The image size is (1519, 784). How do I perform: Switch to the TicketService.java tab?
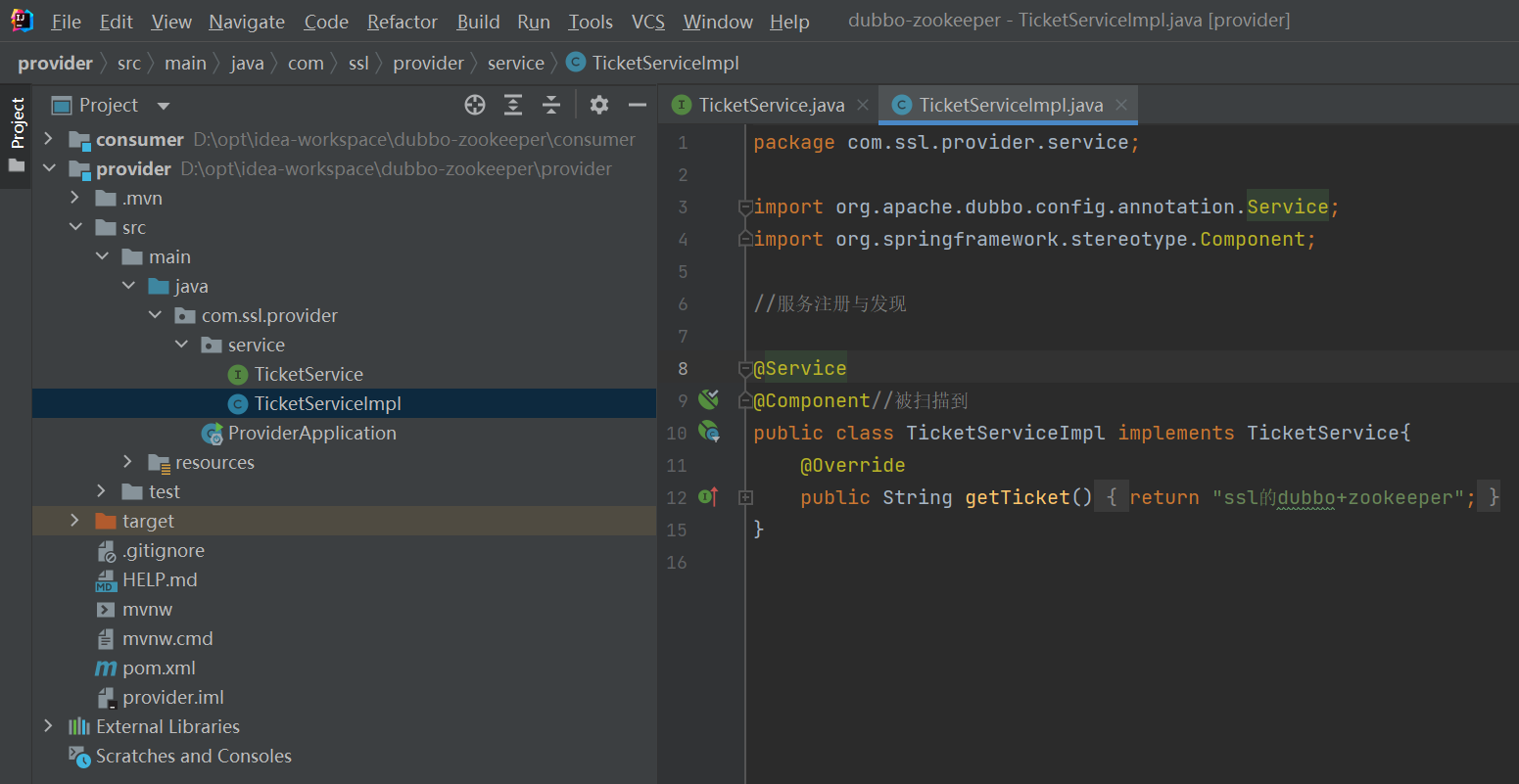(770, 105)
